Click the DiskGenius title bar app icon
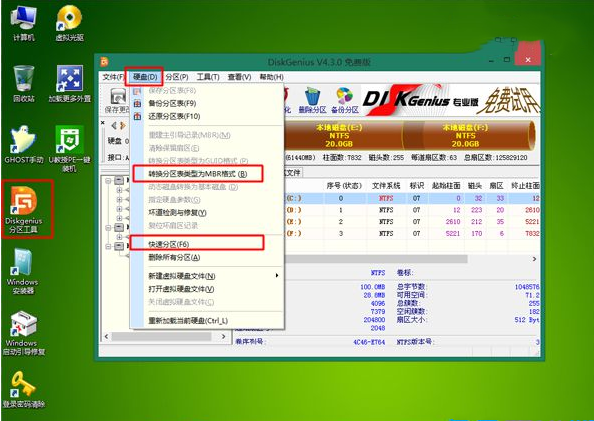Image resolution: width=594 pixels, height=421 pixels. click(105, 61)
